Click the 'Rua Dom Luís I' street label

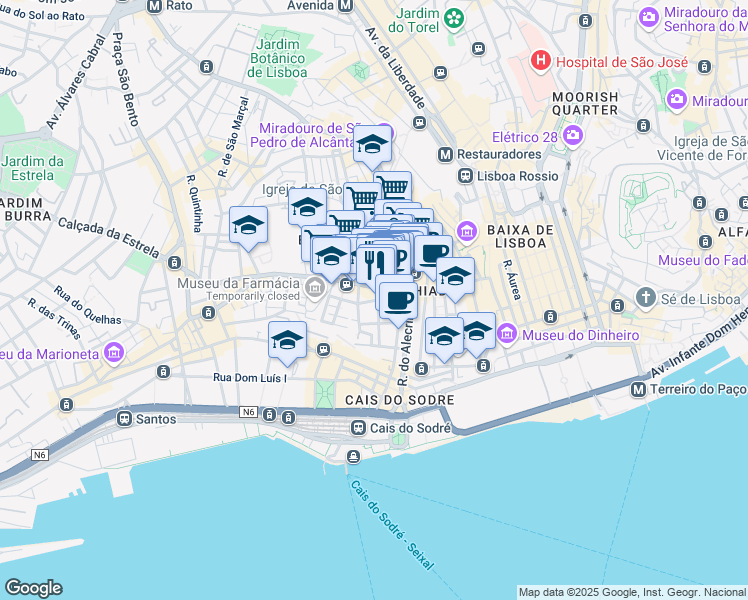[249, 377]
